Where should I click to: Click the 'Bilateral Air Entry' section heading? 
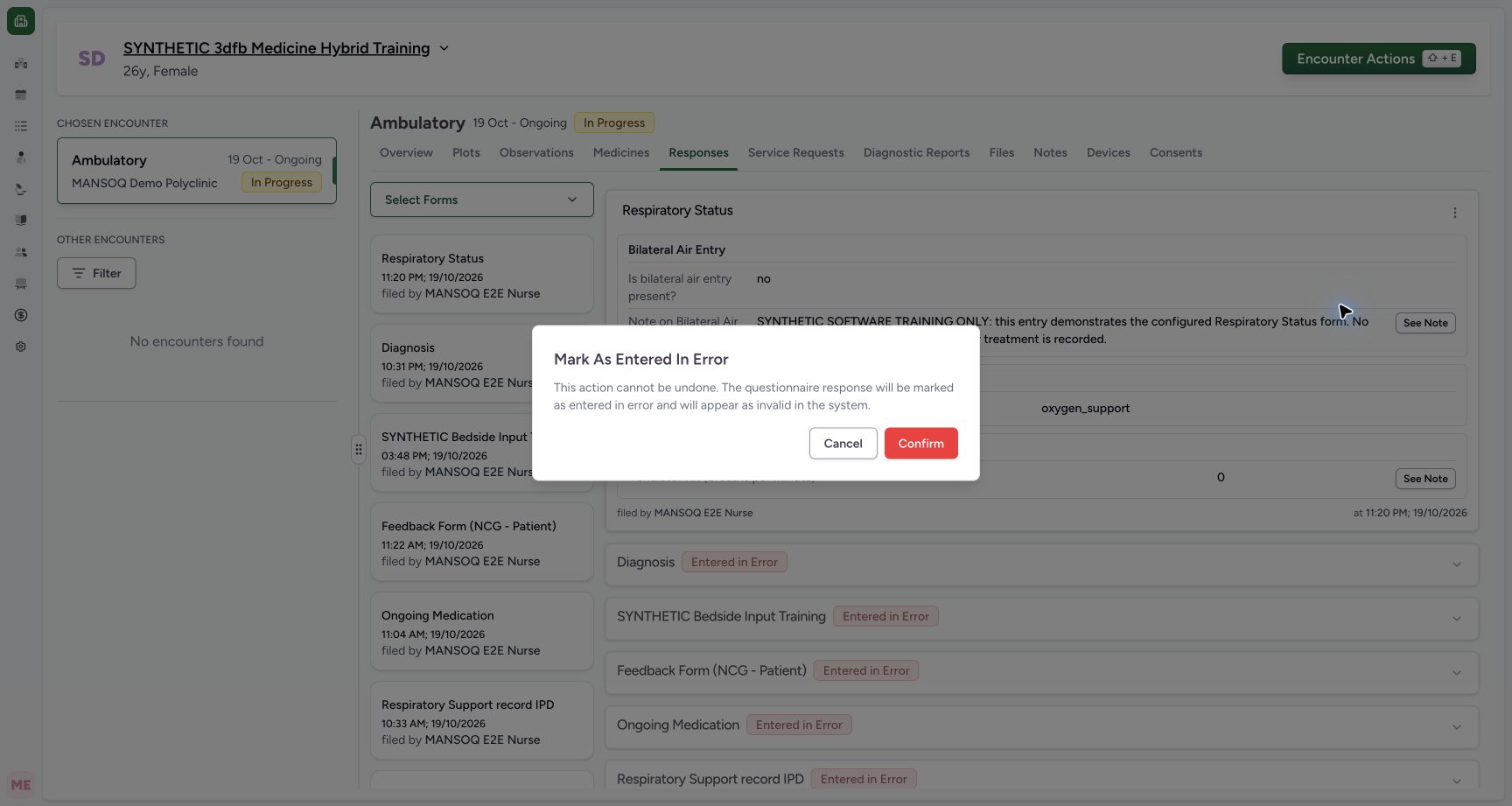coord(676,249)
